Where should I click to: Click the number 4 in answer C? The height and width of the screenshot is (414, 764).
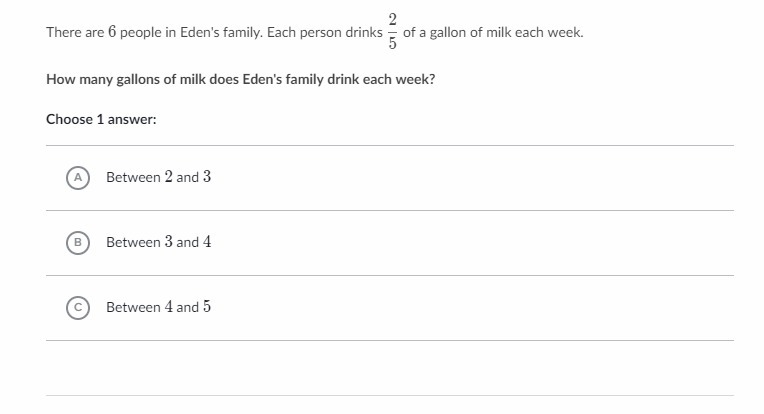(x=169, y=307)
